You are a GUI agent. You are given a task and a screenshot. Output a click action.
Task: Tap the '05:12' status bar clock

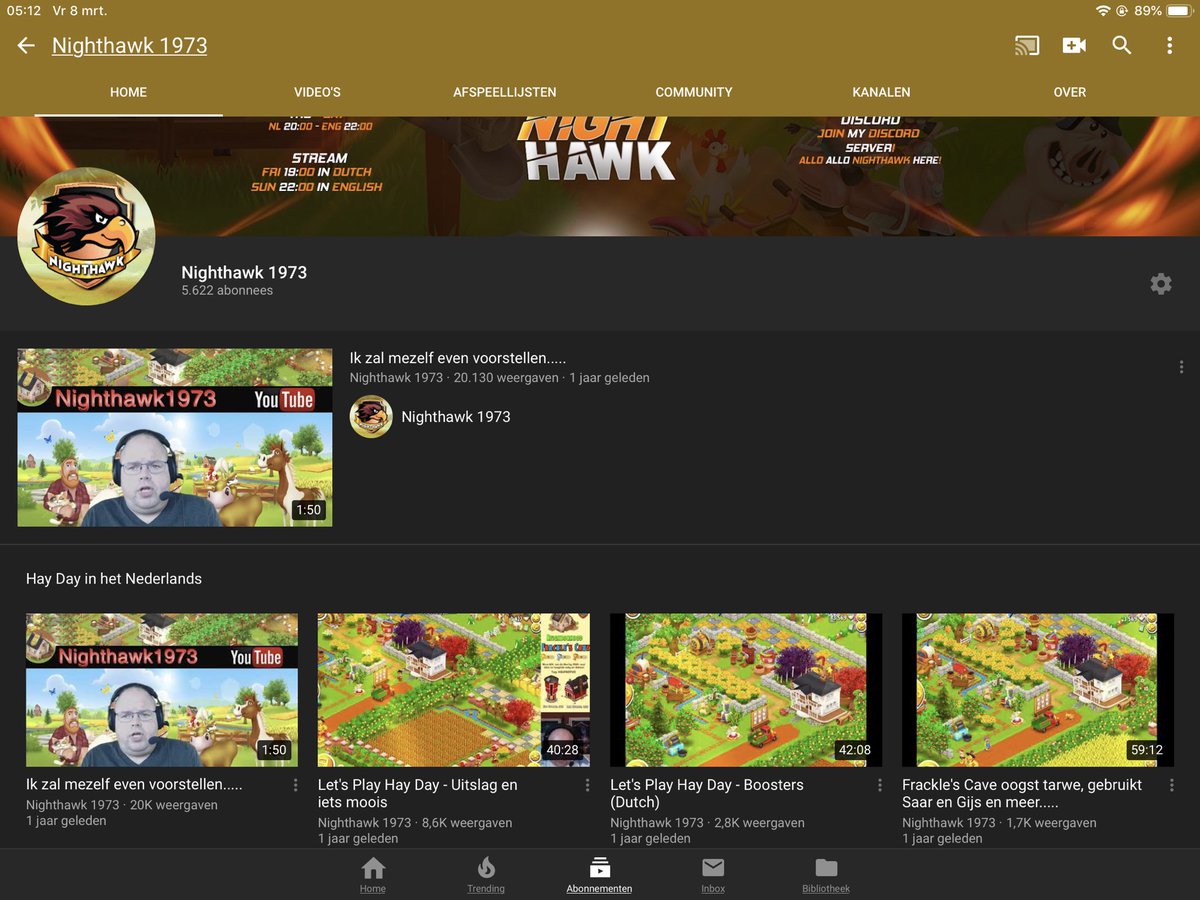(24, 11)
